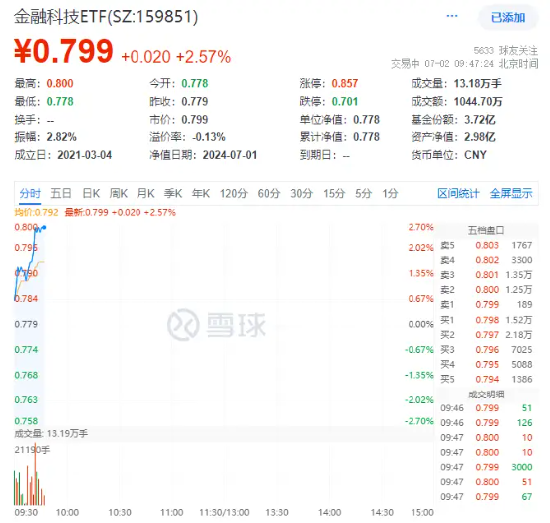Viewport: 550px width, 523px height.
Task: Click the 成立日 date 2021-03-04
Action: click(85, 155)
